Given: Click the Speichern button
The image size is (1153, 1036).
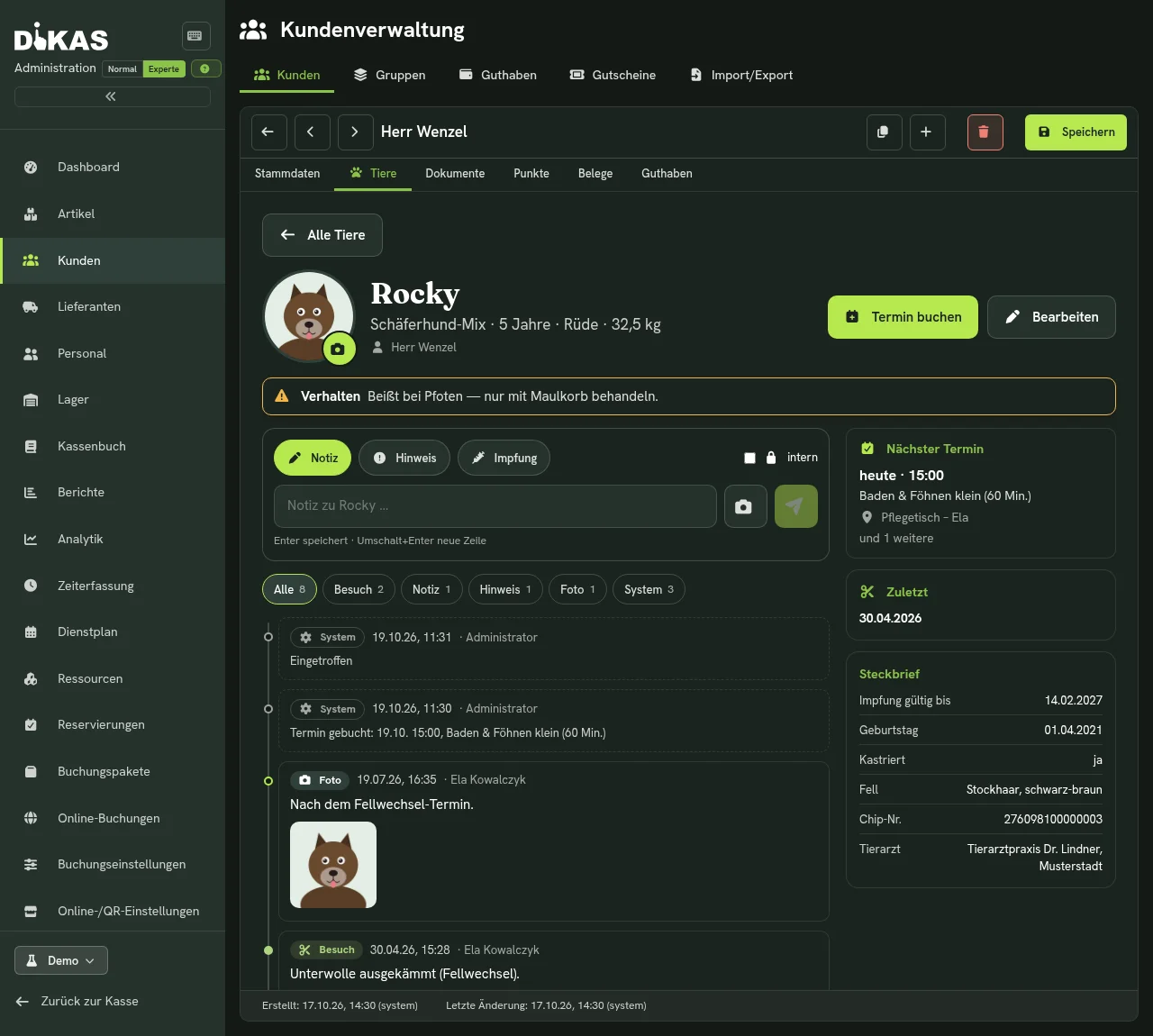Looking at the screenshot, I should 1076,132.
